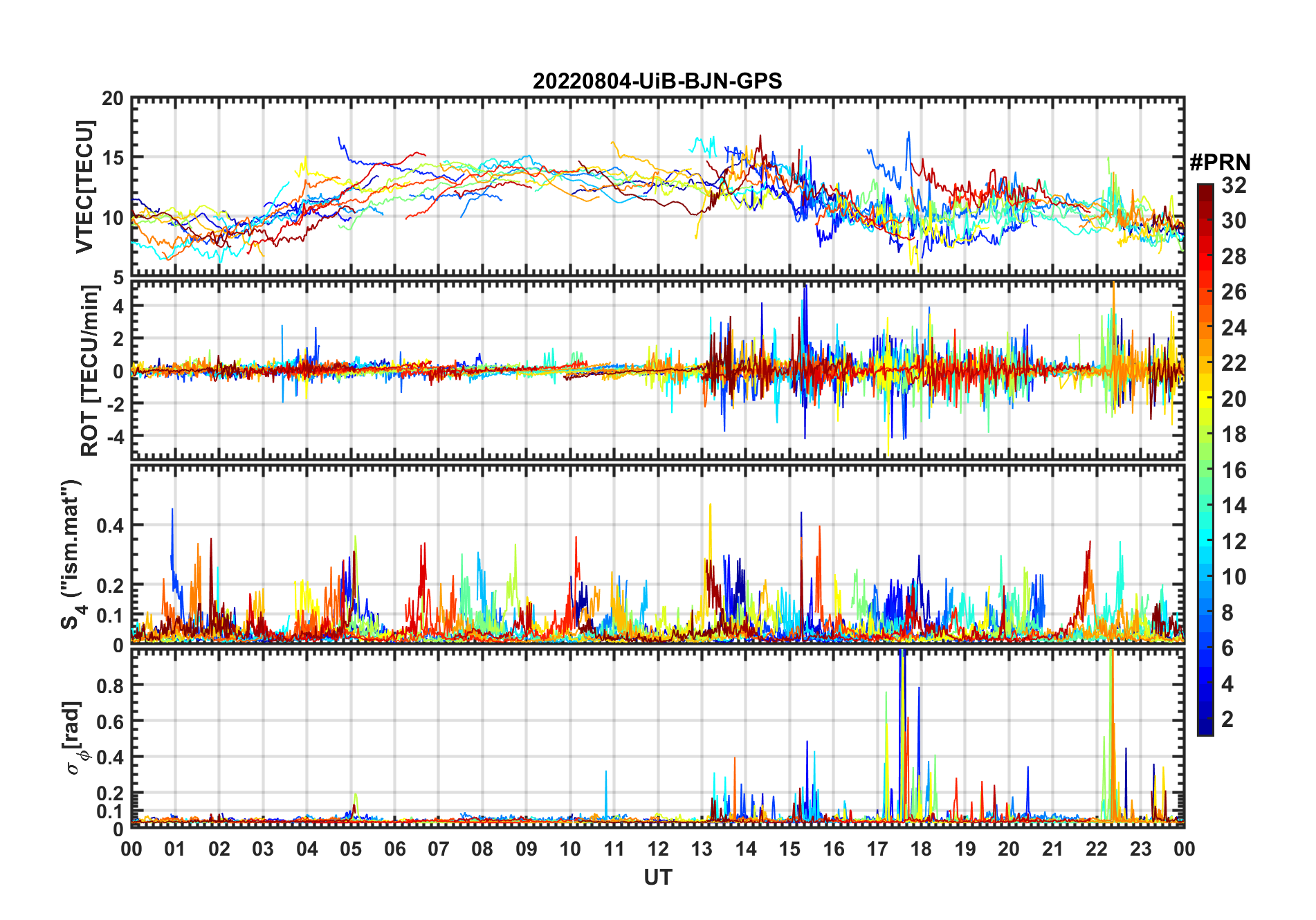Click the plot title 20220804-UiB-BJN-GPS

coord(657,82)
